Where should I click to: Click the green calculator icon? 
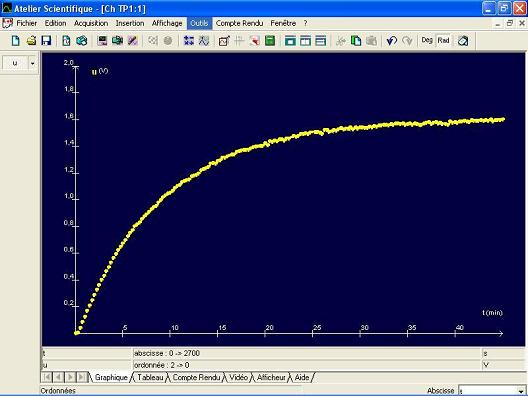pyautogui.click(x=270, y=41)
